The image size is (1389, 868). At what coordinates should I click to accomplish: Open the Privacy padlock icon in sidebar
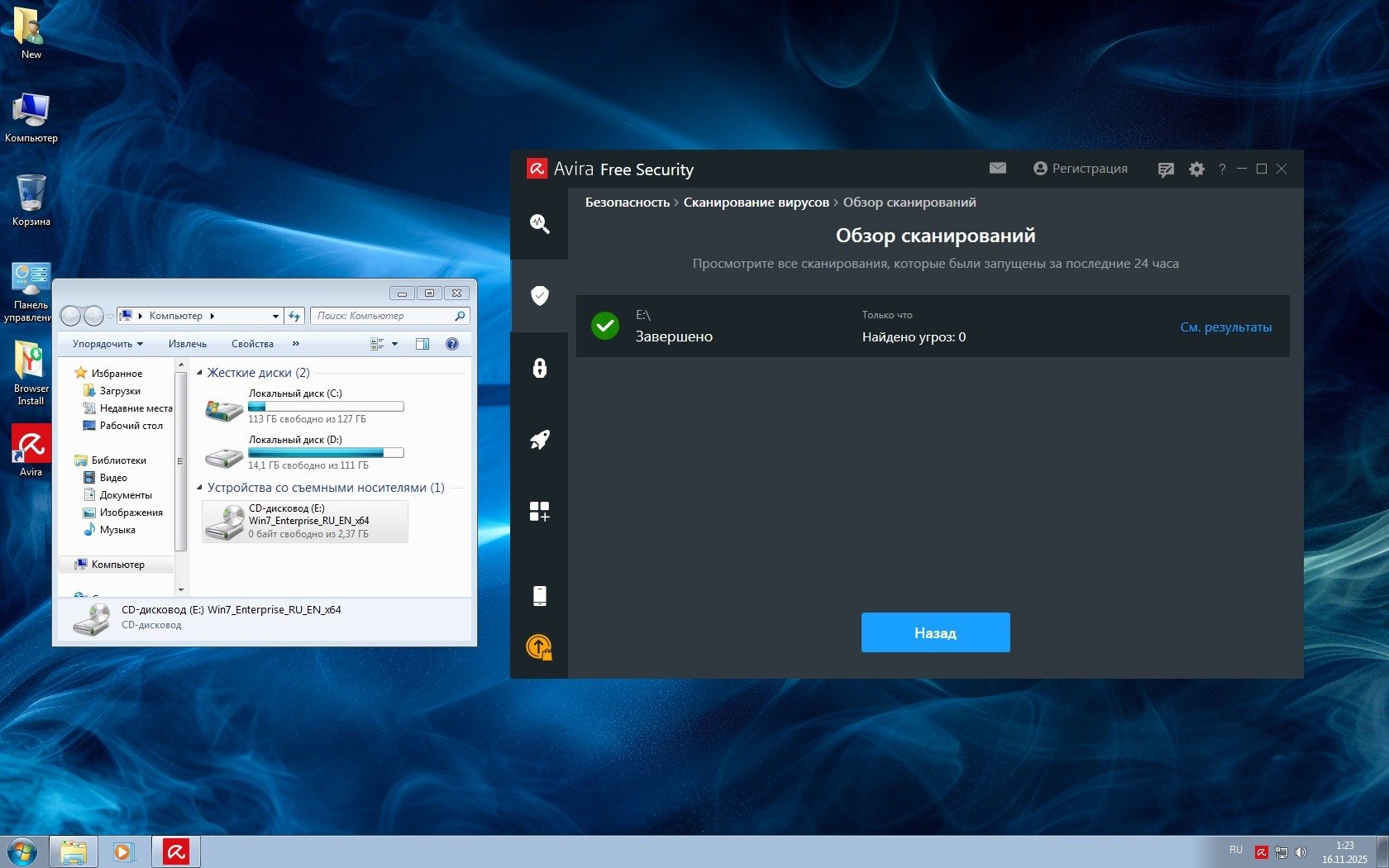pyautogui.click(x=539, y=368)
